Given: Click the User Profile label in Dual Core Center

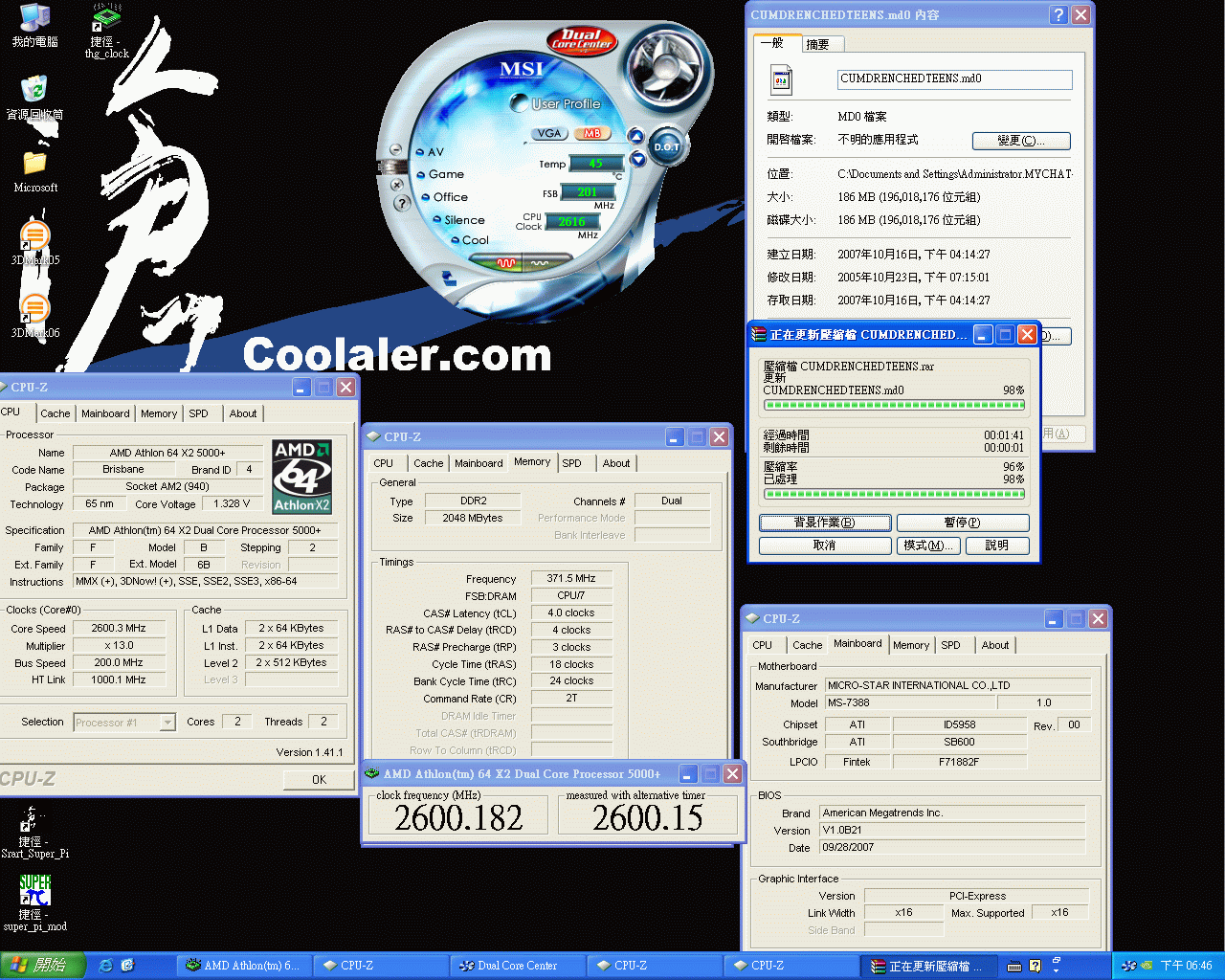Looking at the screenshot, I should 567,103.
